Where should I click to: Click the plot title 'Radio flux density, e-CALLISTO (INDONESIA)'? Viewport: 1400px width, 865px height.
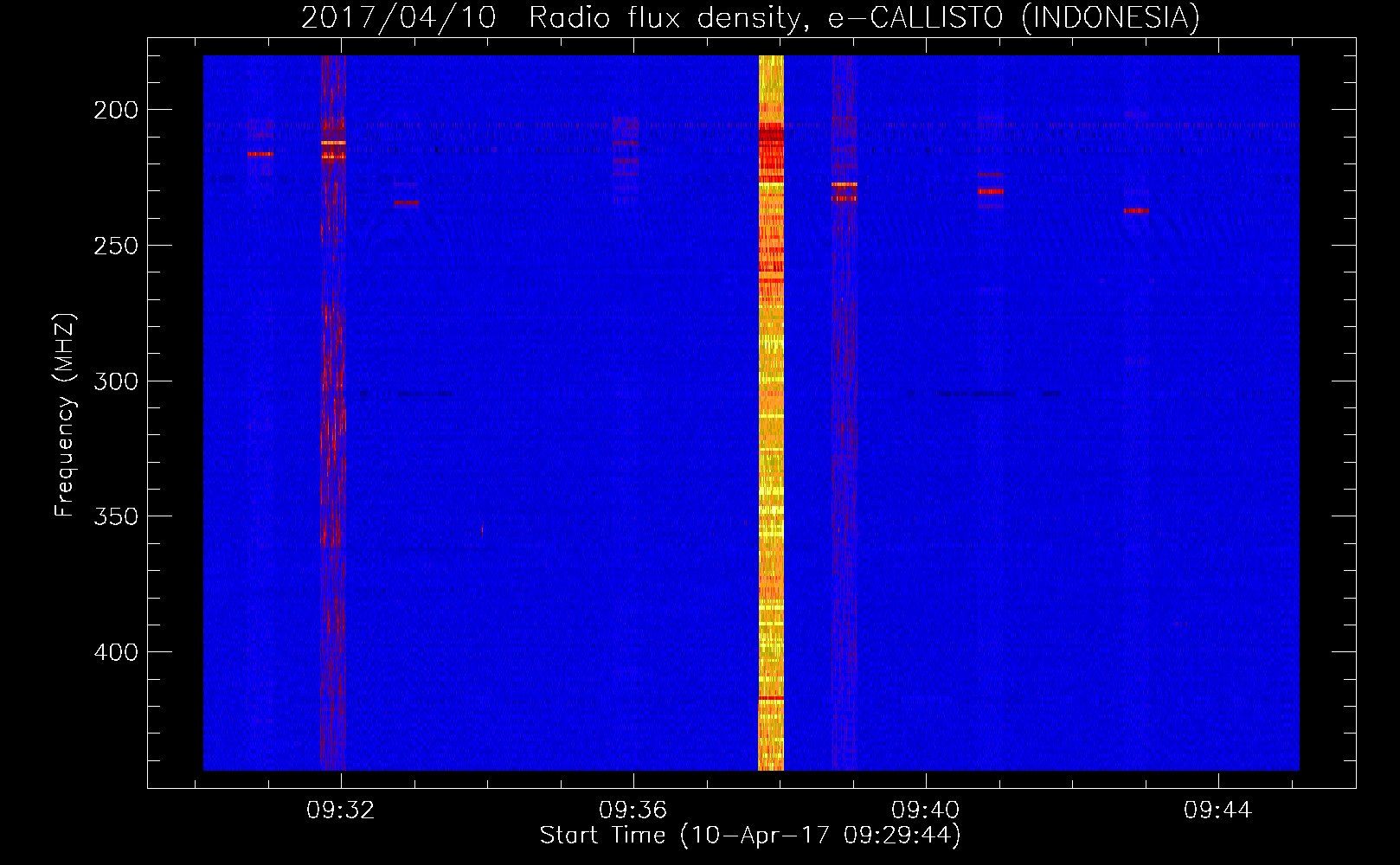[864, 17]
